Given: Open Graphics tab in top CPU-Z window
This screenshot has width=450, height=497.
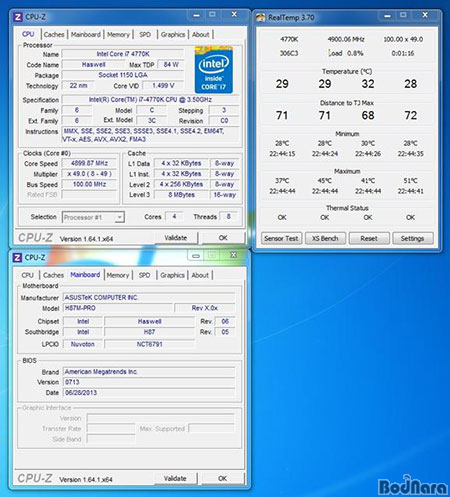Looking at the screenshot, I should (173, 34).
